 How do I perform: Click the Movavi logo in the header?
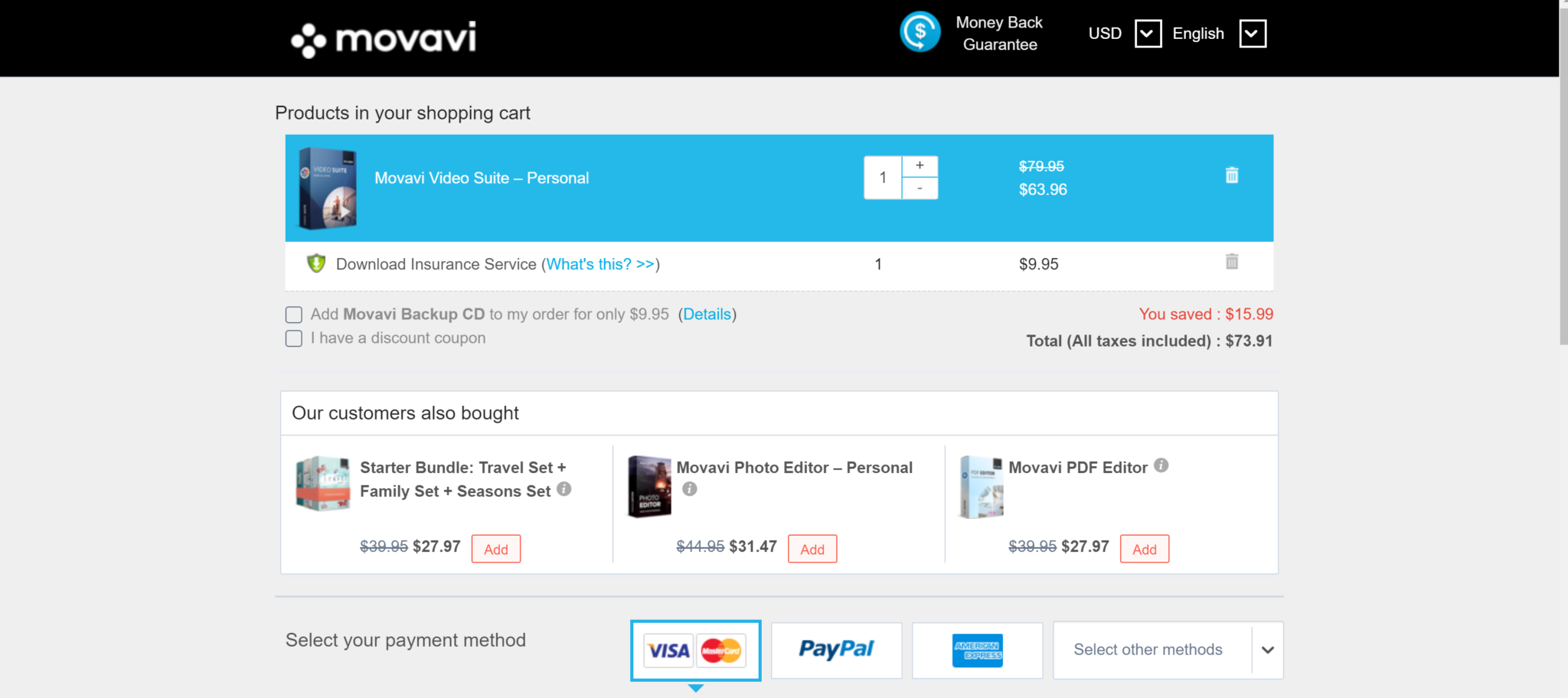(384, 38)
